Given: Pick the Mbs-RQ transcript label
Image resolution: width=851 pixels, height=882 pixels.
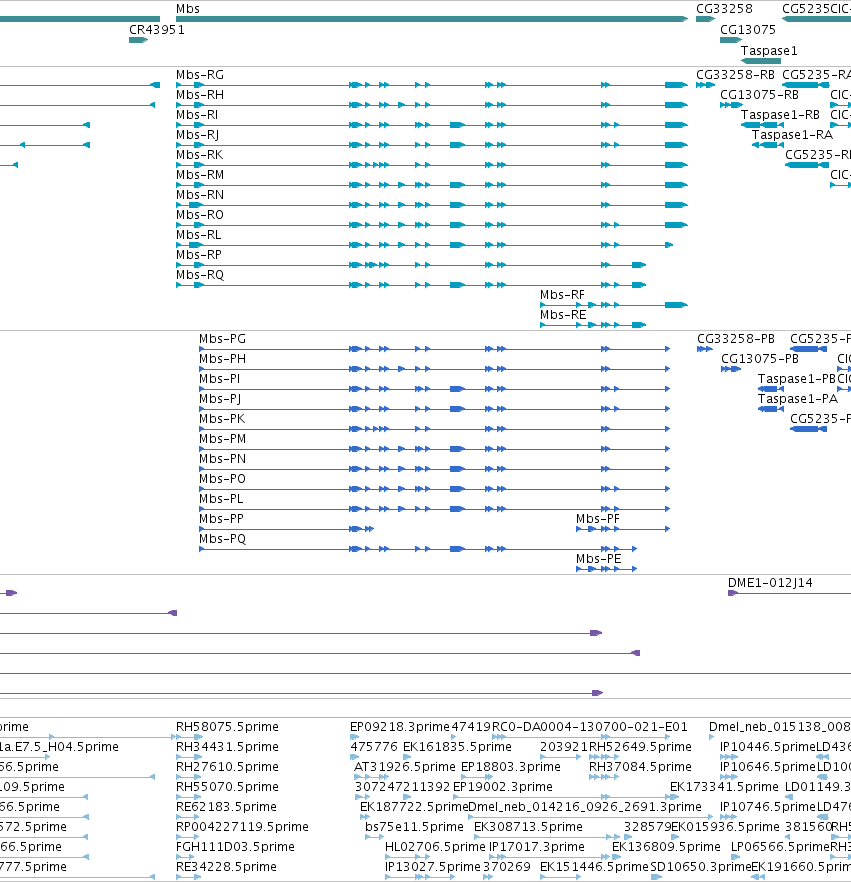Looking at the screenshot, I should 200,275.
